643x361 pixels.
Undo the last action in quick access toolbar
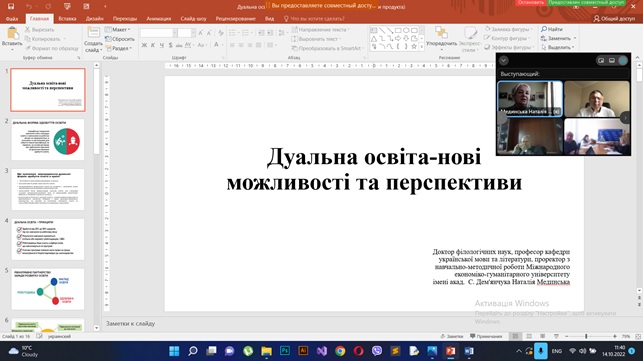[29, 6]
